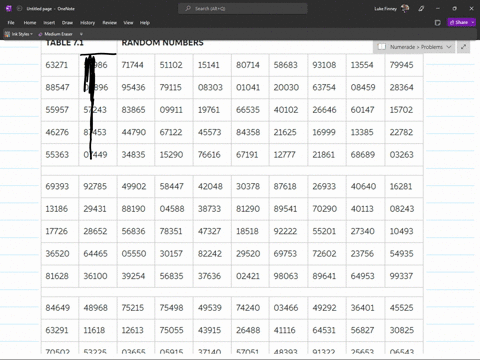The image size is (480, 360).
Task: Open Luke Finney's profile picture
Action: pos(405,9)
